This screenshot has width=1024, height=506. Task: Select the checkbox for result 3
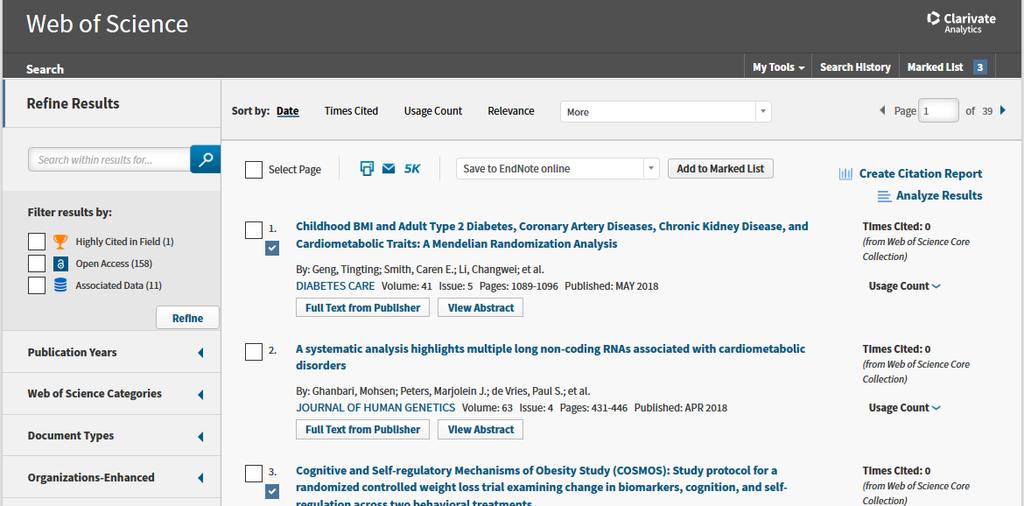coord(253,473)
